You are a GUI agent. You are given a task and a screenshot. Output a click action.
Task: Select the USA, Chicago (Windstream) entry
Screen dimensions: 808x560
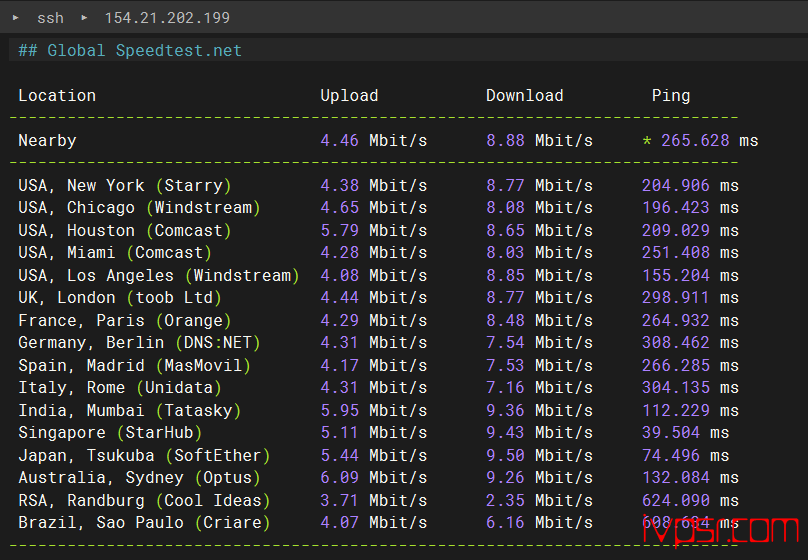pyautogui.click(x=139, y=208)
